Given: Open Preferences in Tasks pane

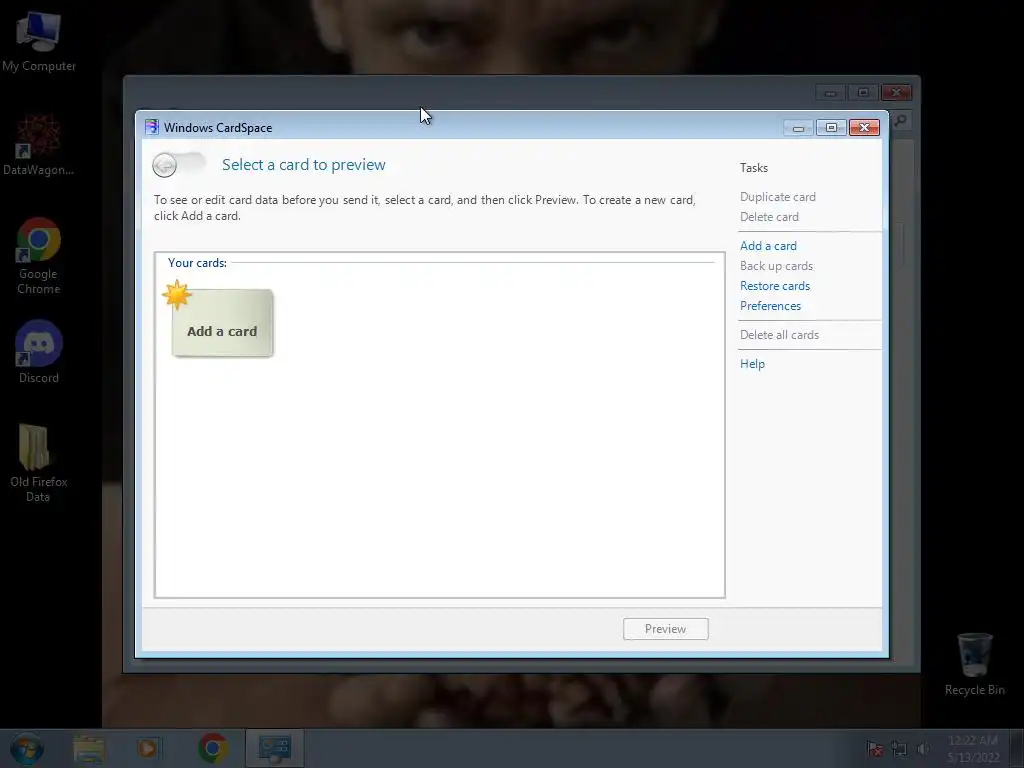Looking at the screenshot, I should coord(770,306).
